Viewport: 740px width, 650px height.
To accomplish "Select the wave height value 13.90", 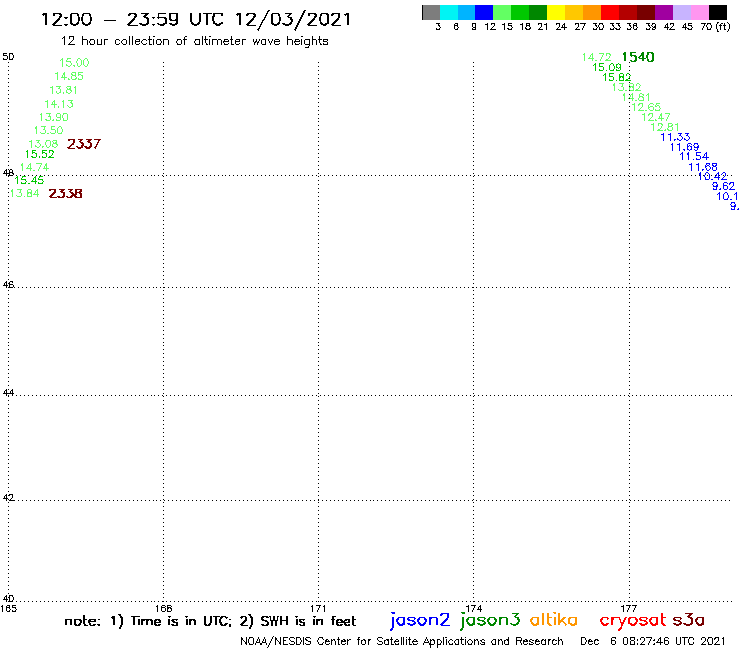I will [x=53, y=117].
